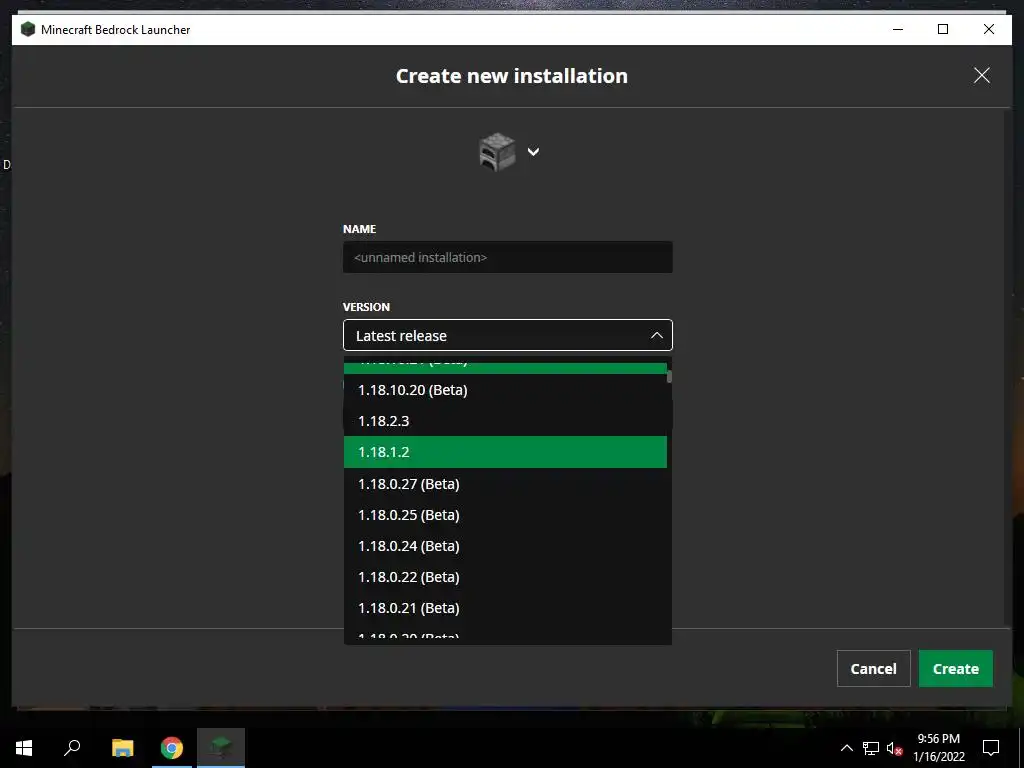This screenshot has width=1024, height=768.
Task: Click Minecraft Bedrock Launcher taskbar icon
Action: pyautogui.click(x=221, y=748)
